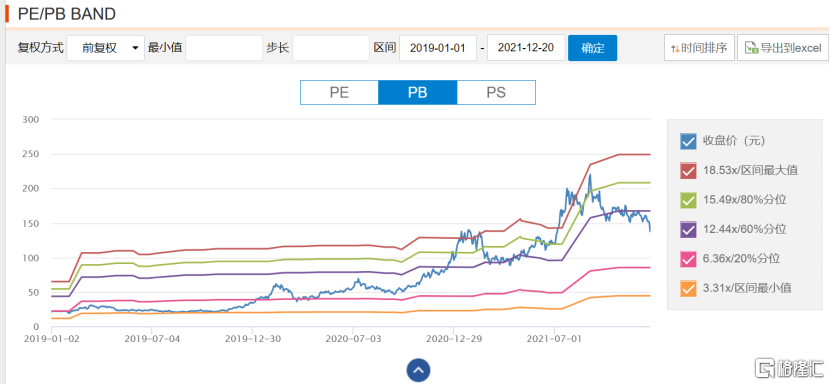
Task: Click the dropdown arrow next to 前复权
Action: [135, 48]
